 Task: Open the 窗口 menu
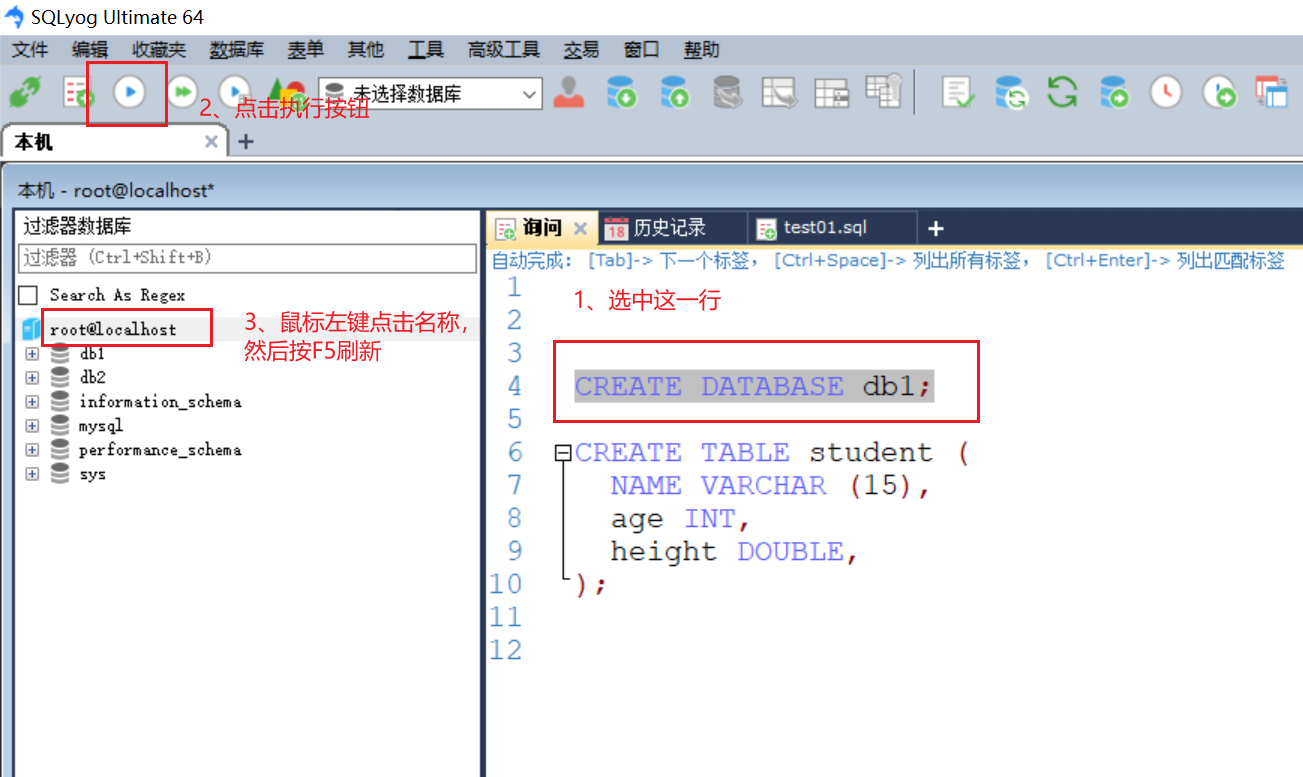click(641, 49)
